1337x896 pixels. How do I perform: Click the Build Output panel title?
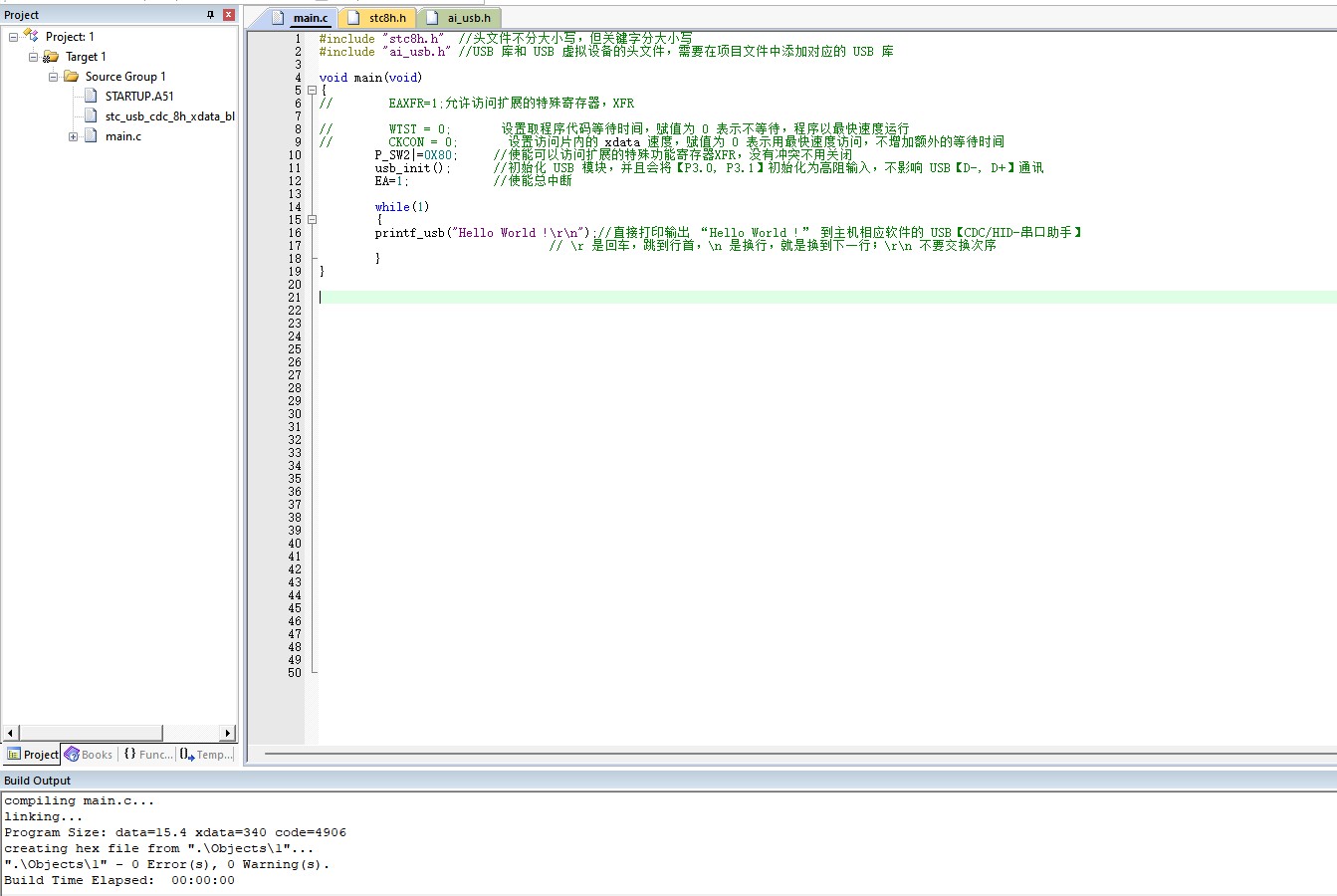pos(38,781)
